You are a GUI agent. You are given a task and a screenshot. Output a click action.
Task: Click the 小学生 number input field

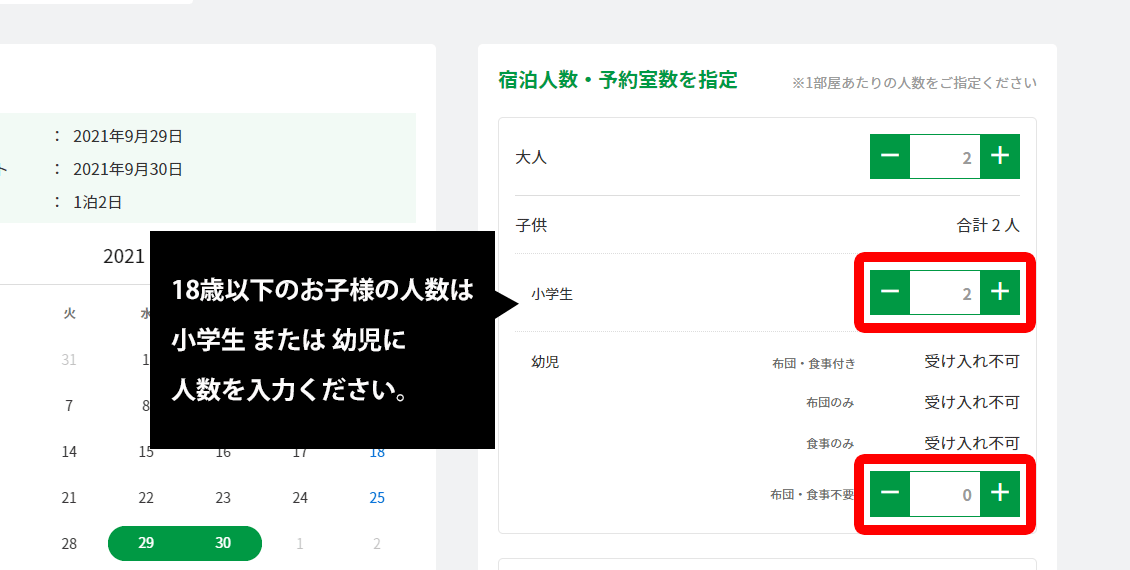[944, 293]
